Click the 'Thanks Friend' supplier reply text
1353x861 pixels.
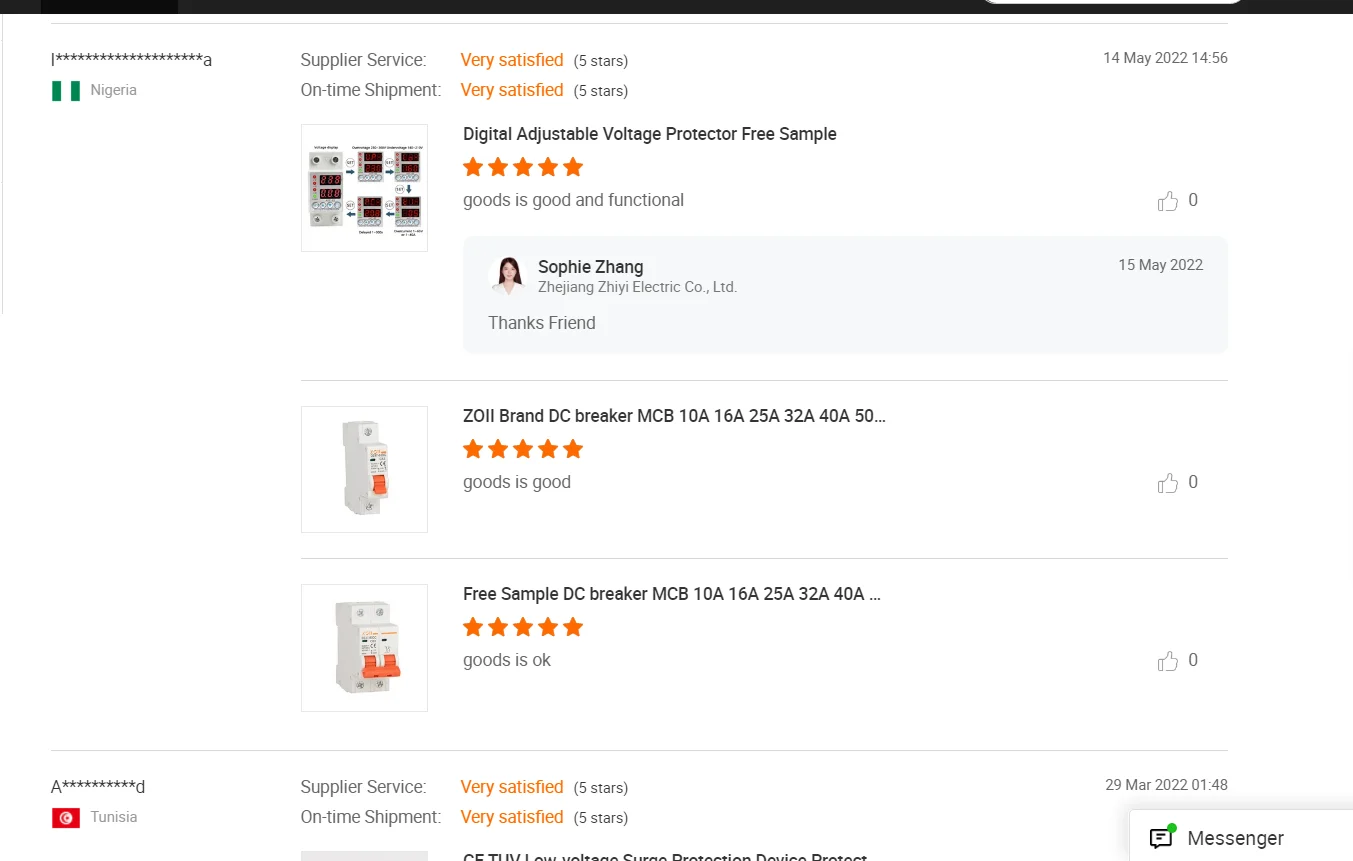[x=541, y=323]
